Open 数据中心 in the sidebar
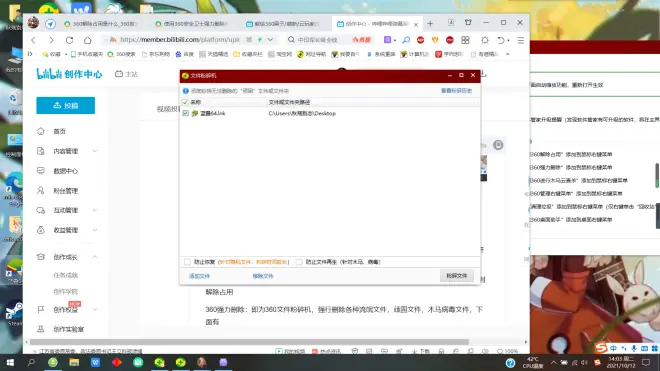 66,171
